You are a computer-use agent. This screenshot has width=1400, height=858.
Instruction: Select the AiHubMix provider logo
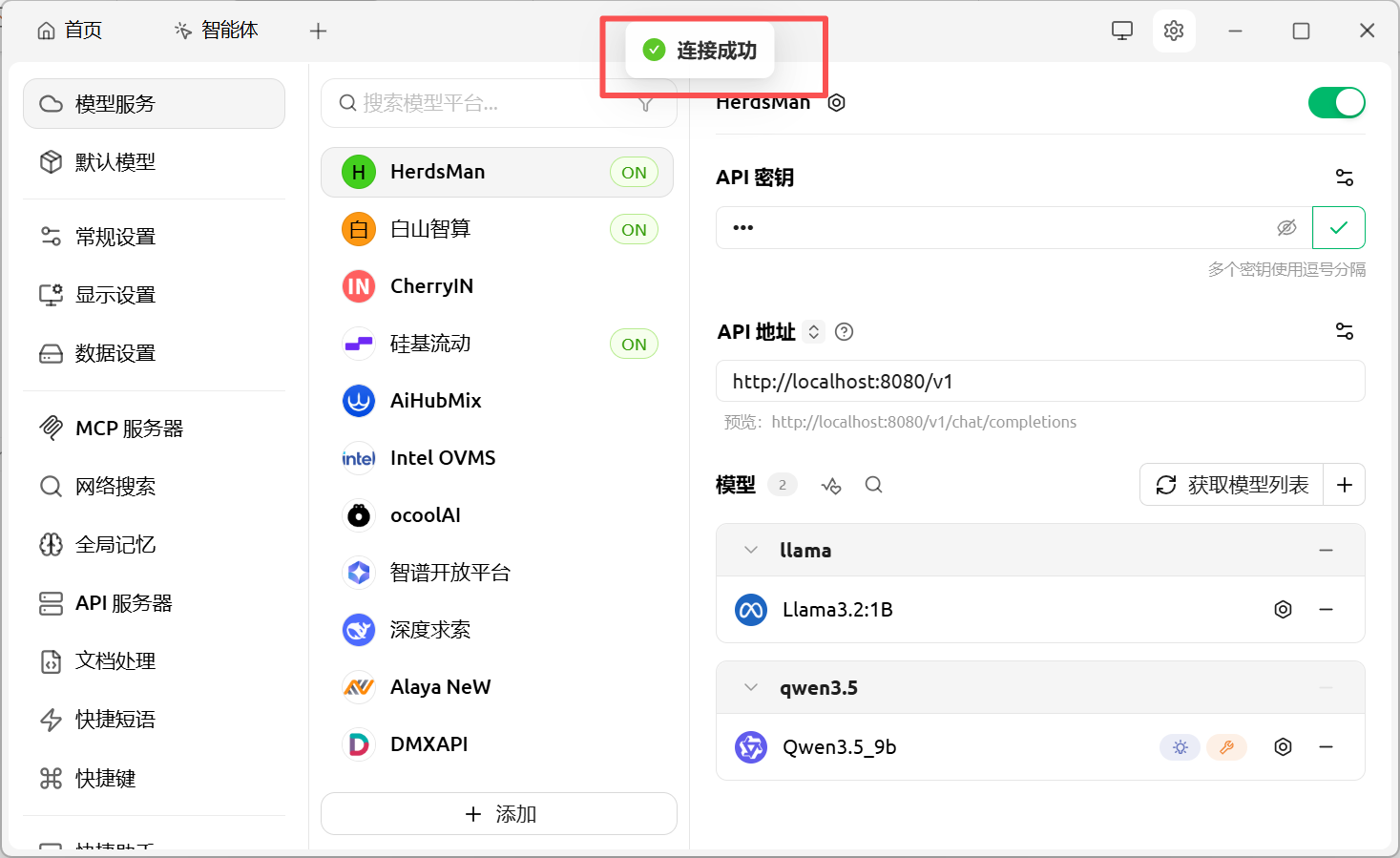(359, 401)
